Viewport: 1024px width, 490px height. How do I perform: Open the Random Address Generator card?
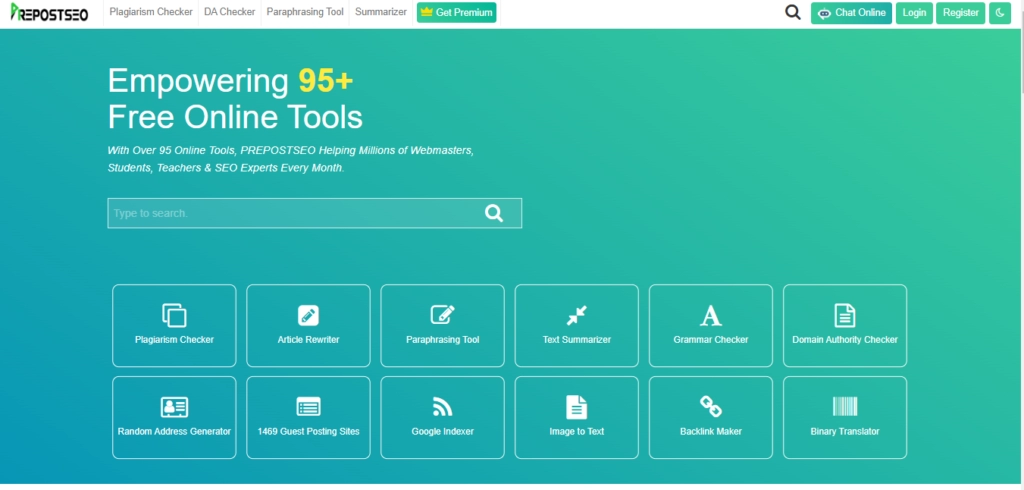(174, 418)
